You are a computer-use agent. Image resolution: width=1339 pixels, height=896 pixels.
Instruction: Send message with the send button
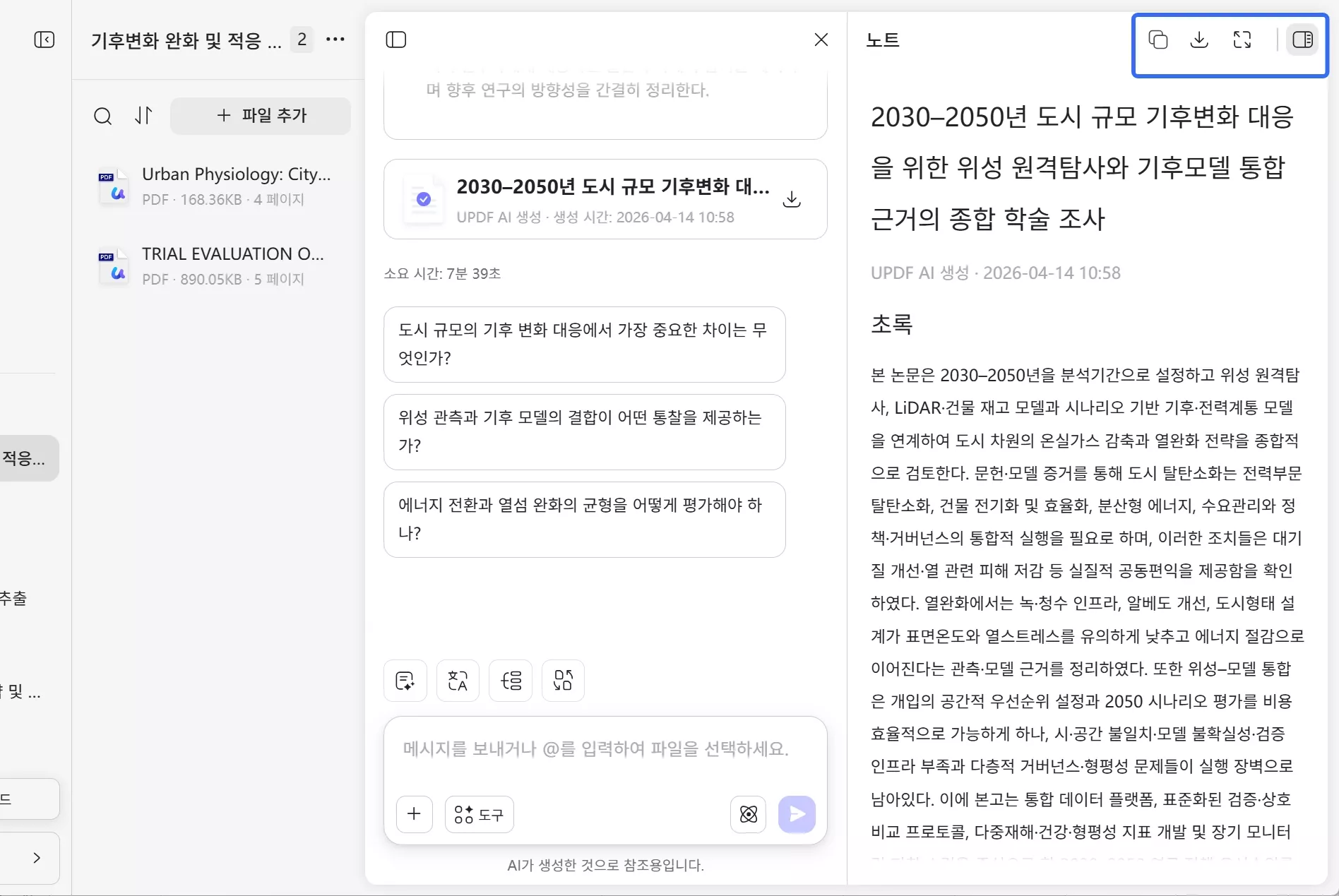pyautogui.click(x=797, y=814)
